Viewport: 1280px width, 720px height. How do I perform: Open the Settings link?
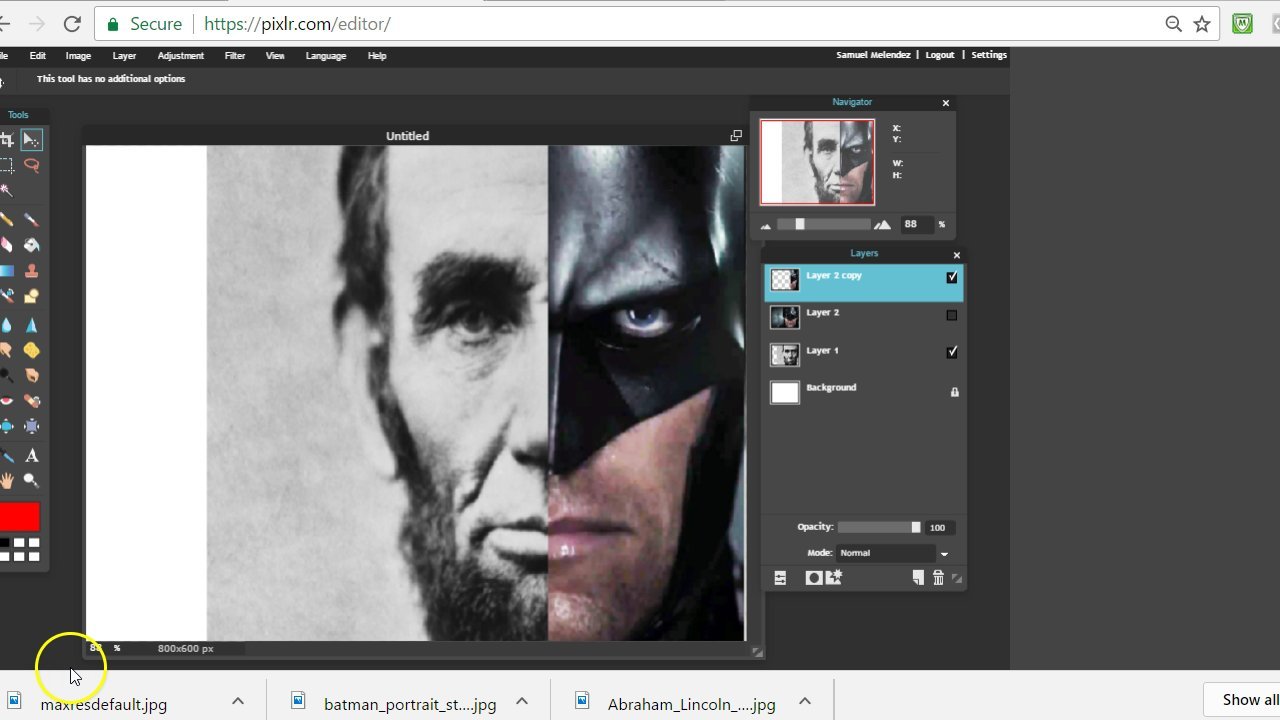click(x=988, y=55)
